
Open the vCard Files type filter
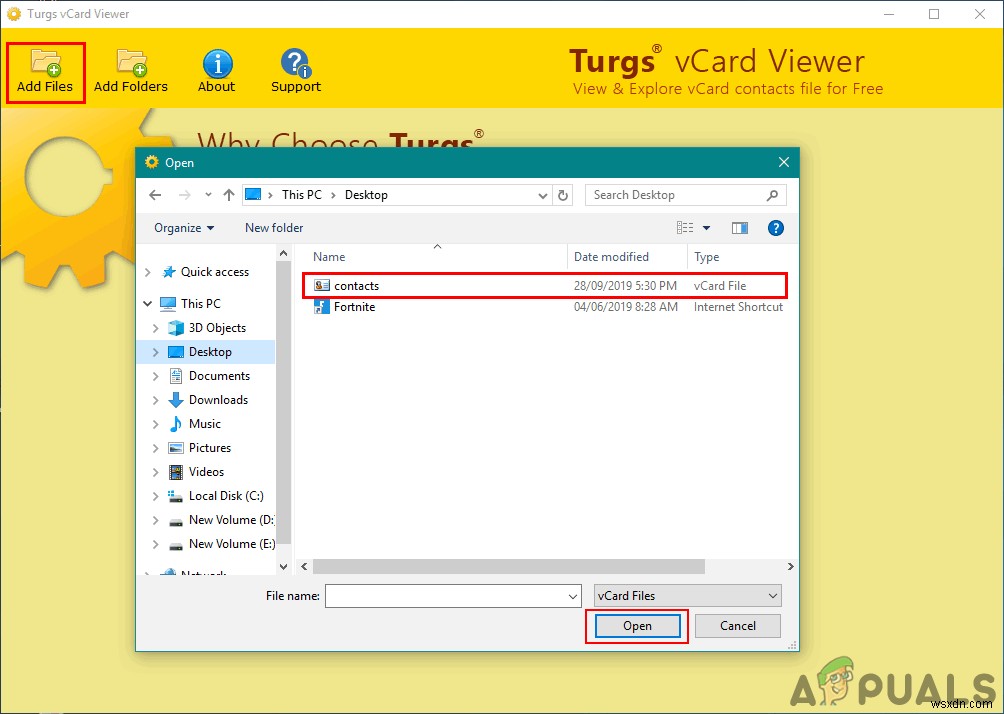[688, 596]
